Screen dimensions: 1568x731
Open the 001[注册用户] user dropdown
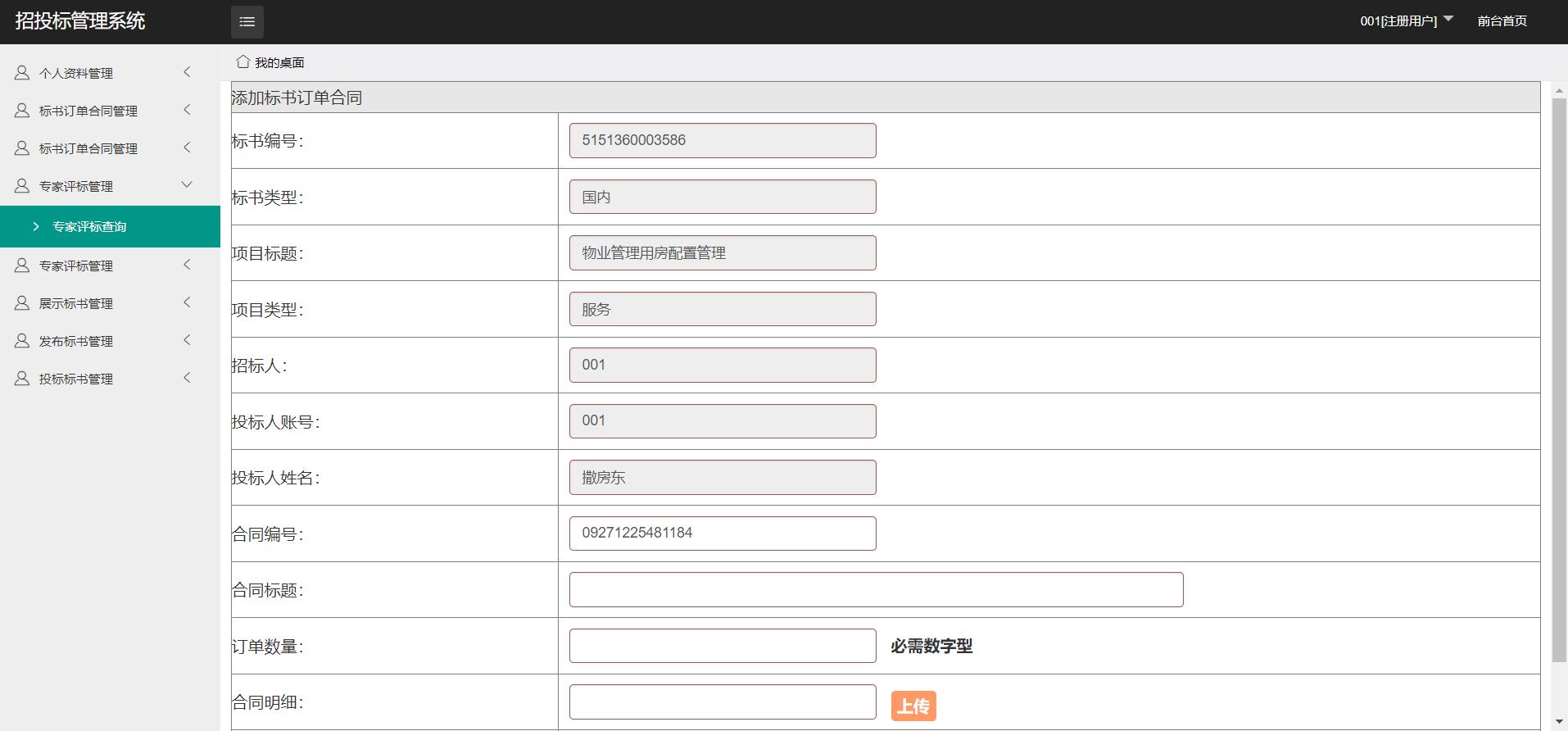1406,21
